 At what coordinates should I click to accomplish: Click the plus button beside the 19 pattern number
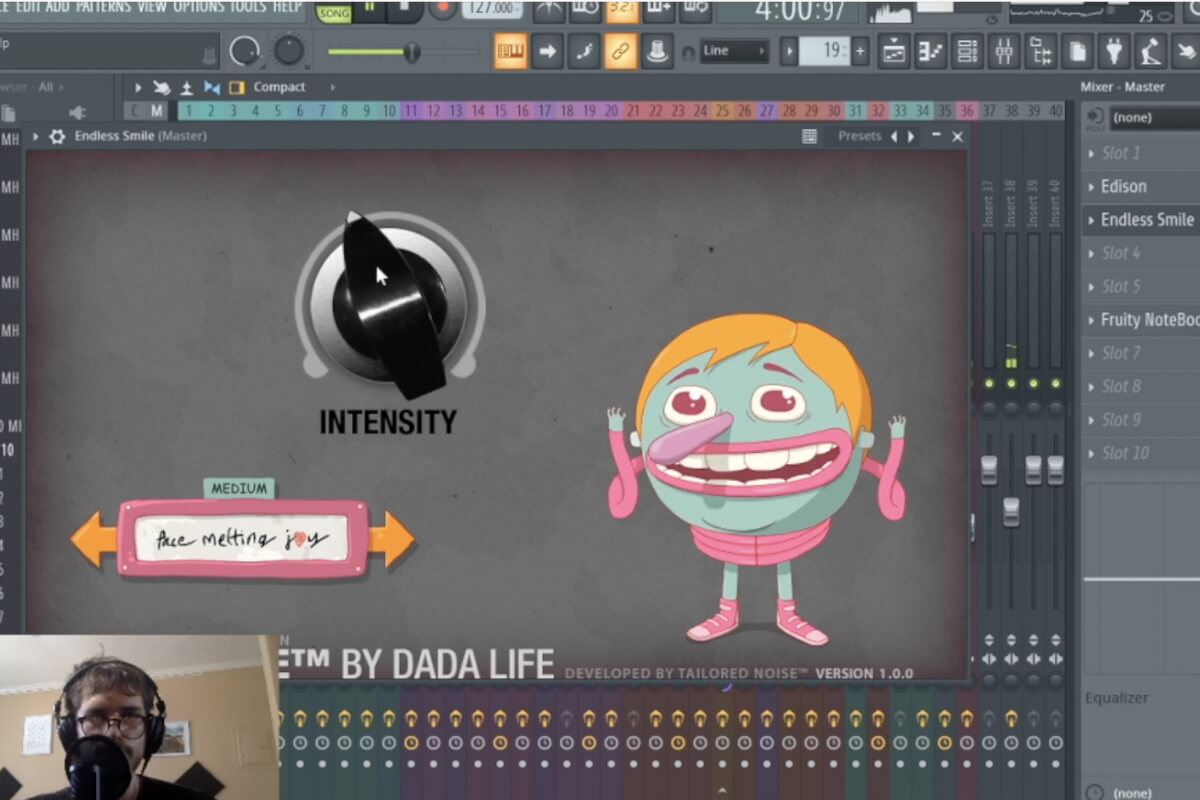pyautogui.click(x=860, y=51)
